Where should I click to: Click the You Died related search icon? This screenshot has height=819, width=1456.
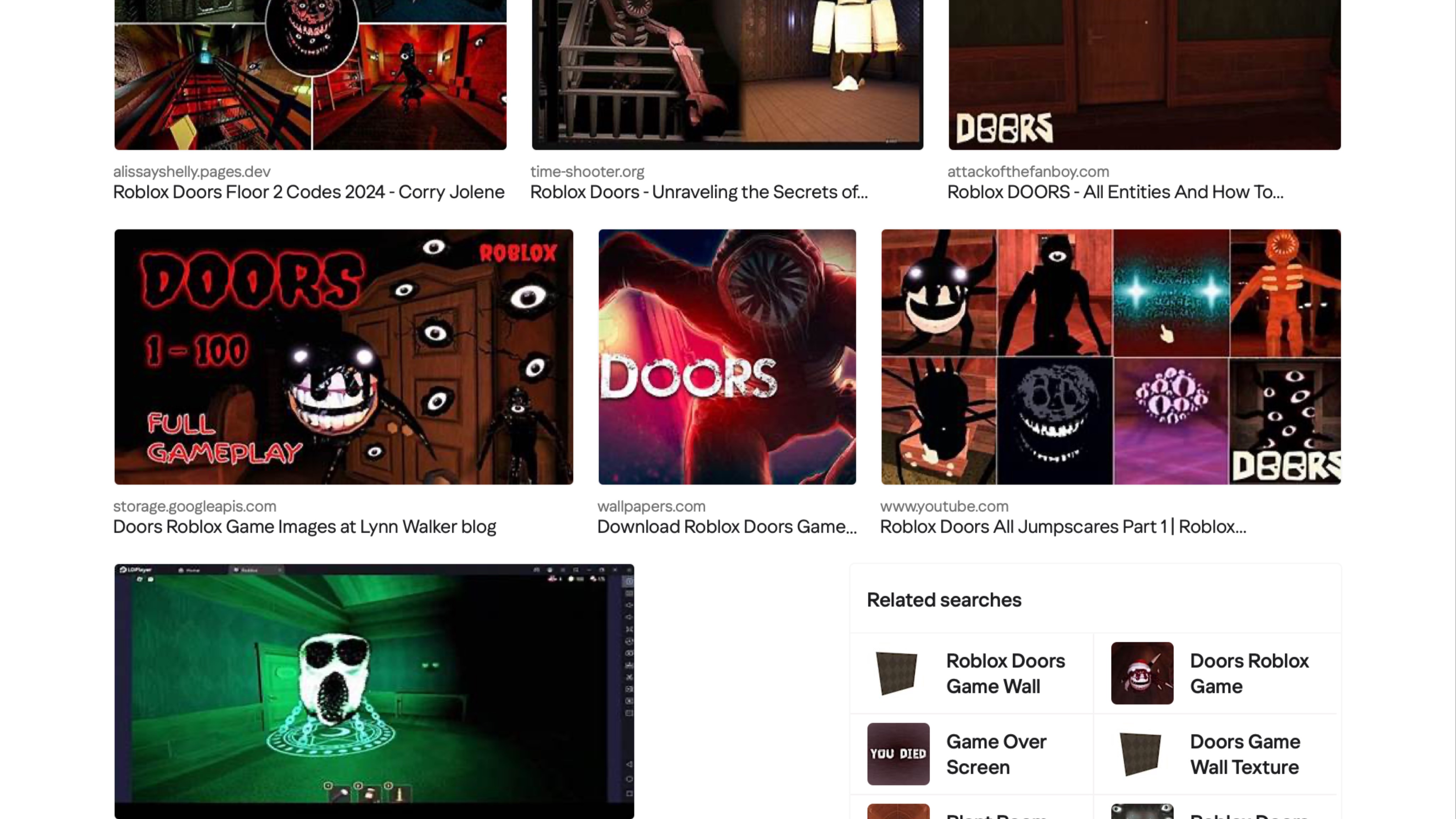(898, 754)
